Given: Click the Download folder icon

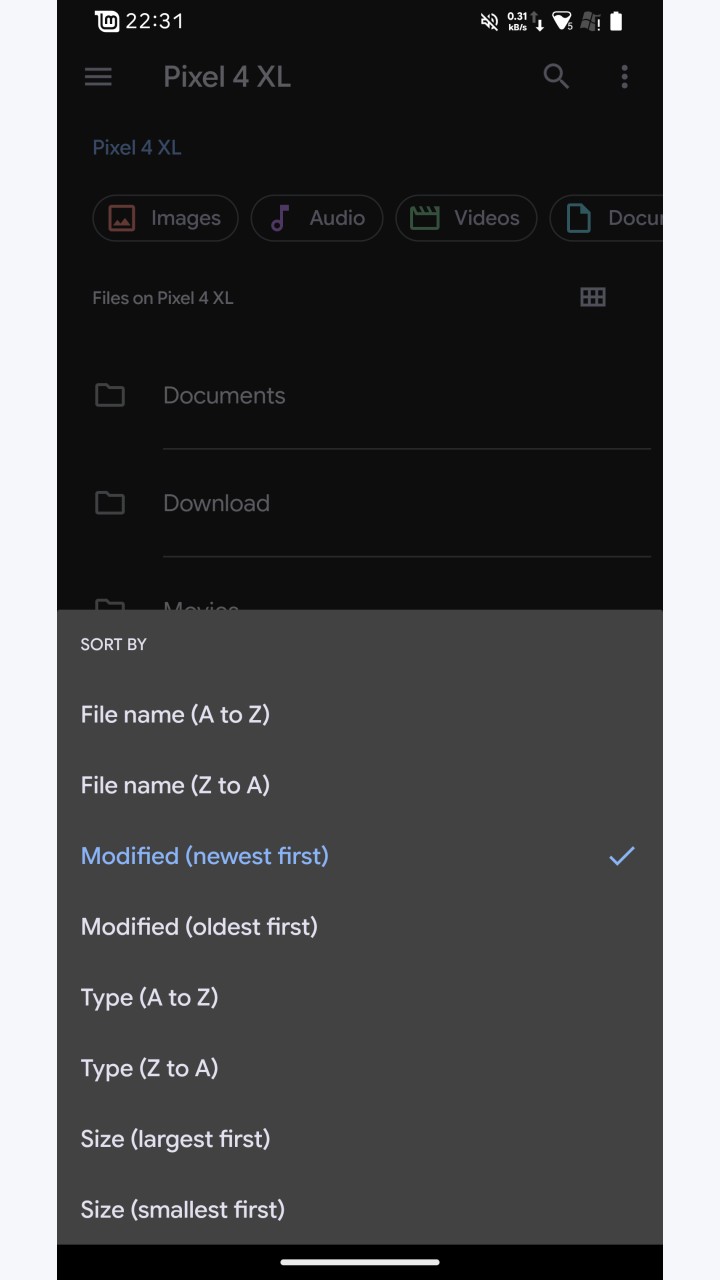Looking at the screenshot, I should pyautogui.click(x=110, y=503).
